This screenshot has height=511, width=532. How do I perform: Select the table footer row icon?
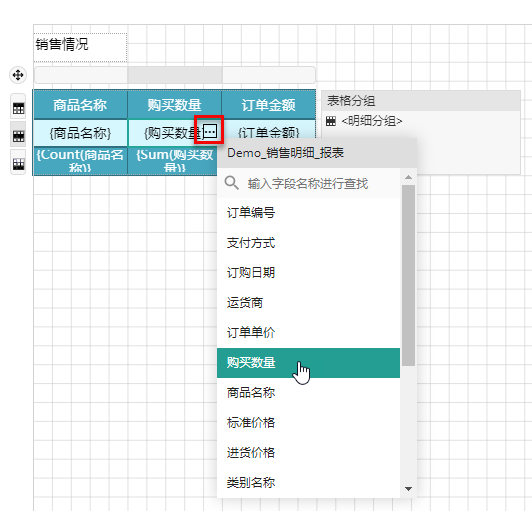(18, 164)
